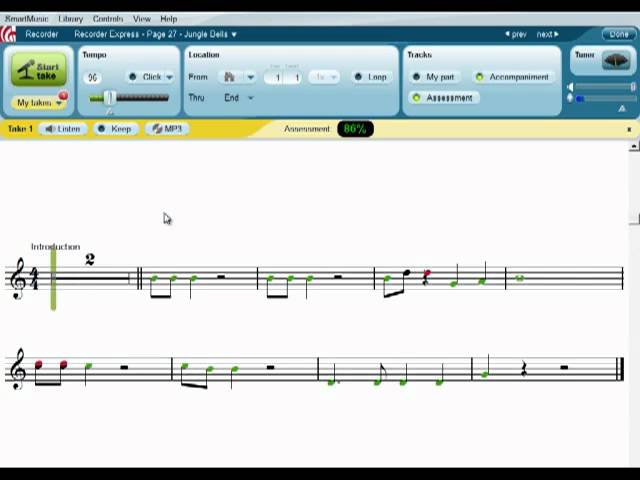This screenshot has height=480, width=640.
Task: Click the speaker volume slider
Action: click(604, 87)
